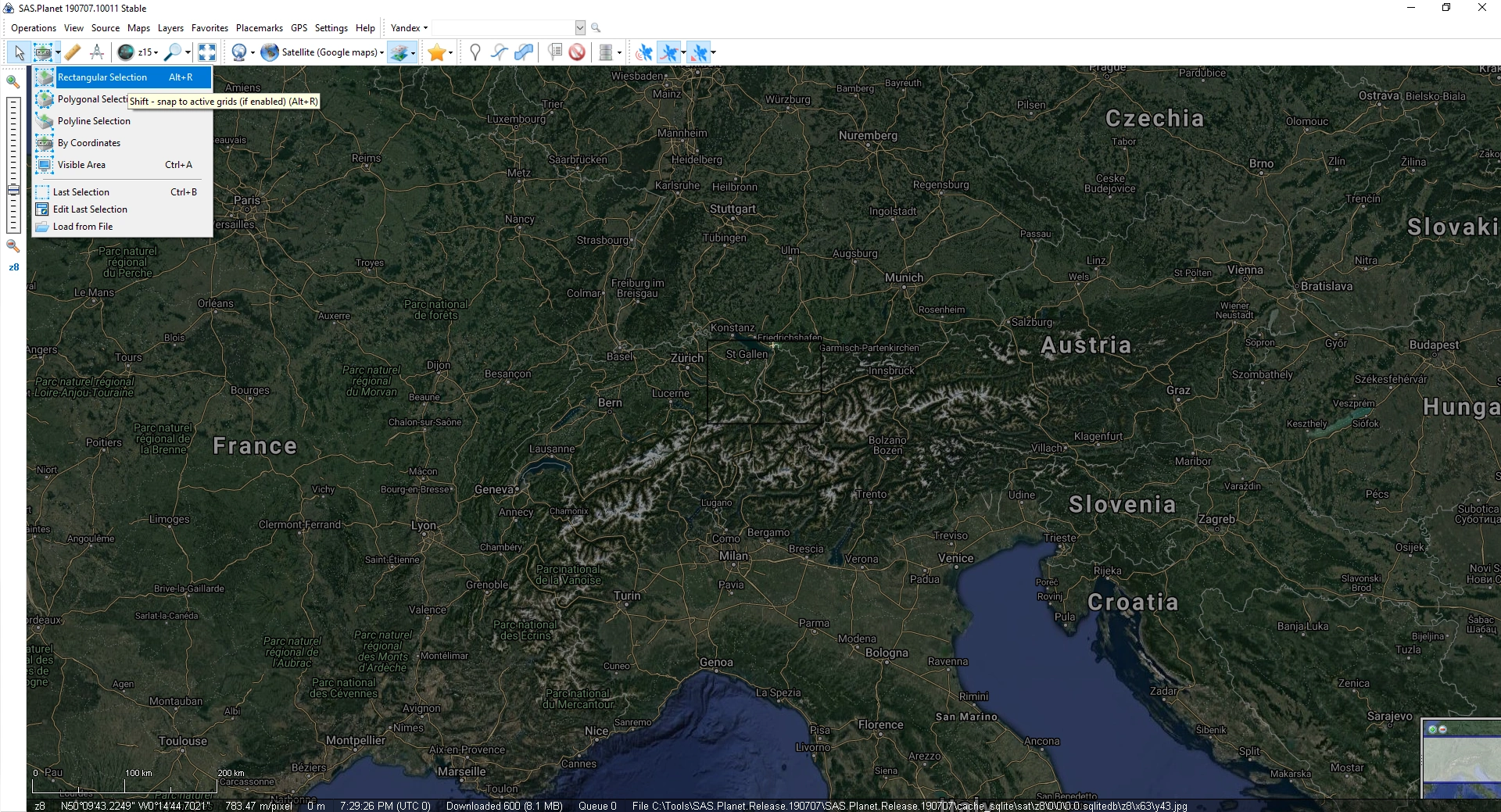Expand the GPS follow position dropdown arrow
The height and width of the screenshot is (812, 1501).
point(713,53)
